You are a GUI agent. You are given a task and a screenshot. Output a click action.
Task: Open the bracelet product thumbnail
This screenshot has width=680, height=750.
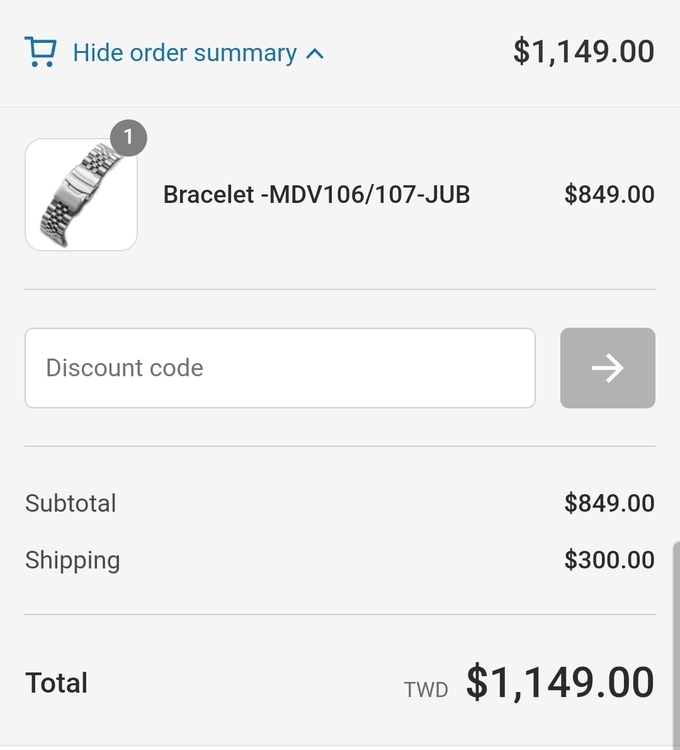pyautogui.click(x=81, y=194)
